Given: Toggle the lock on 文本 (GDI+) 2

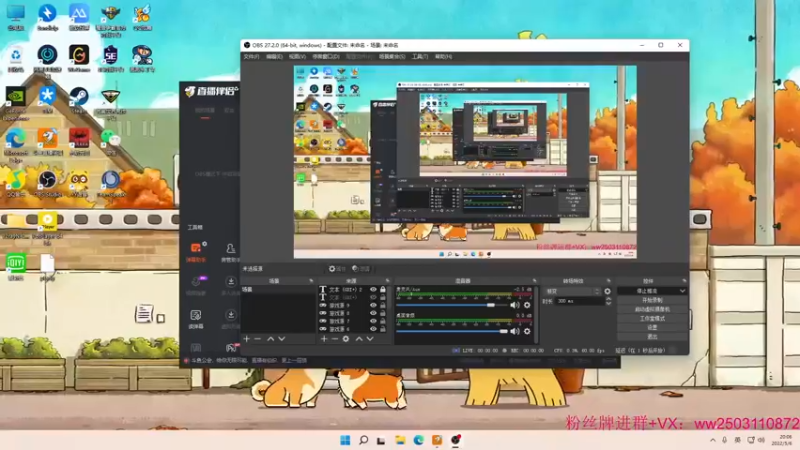Looking at the screenshot, I should click(x=383, y=289).
